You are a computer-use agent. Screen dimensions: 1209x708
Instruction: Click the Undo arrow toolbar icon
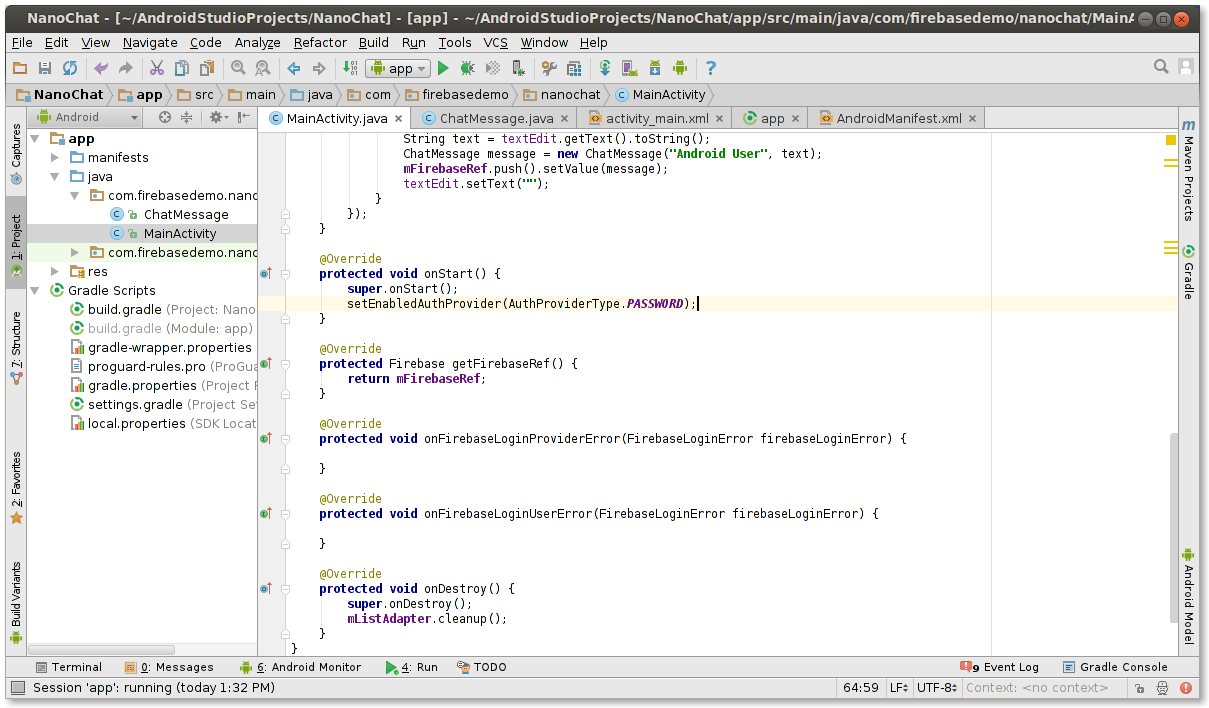pos(101,68)
